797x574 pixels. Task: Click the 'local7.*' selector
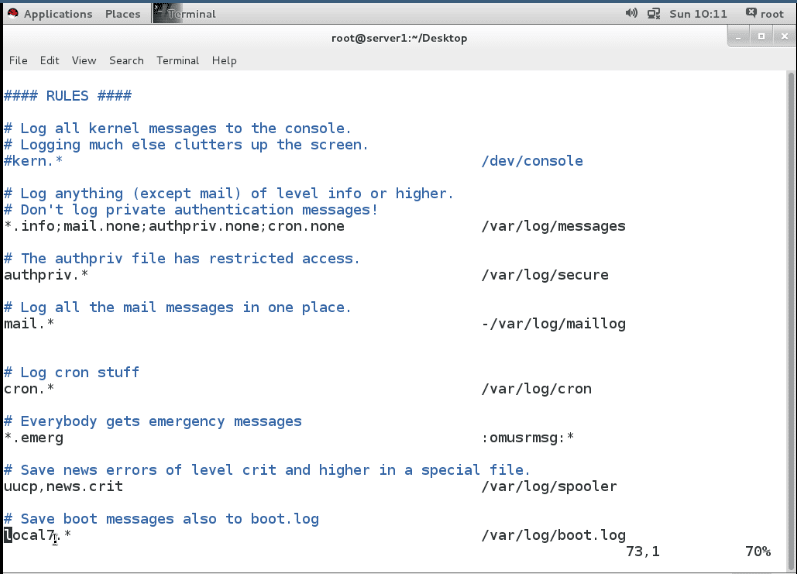(38, 535)
